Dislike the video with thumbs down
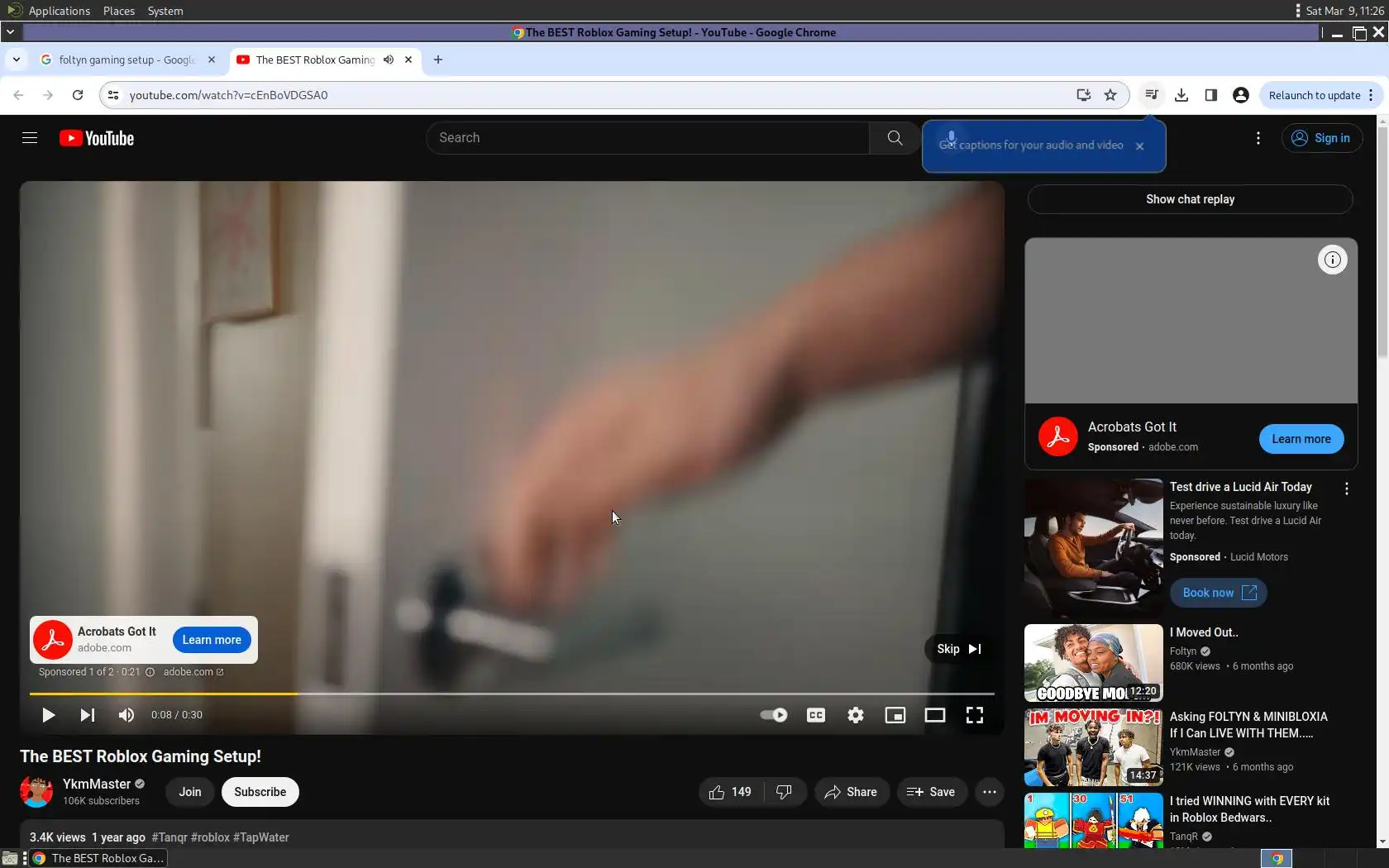1389x868 pixels. pos(785,792)
